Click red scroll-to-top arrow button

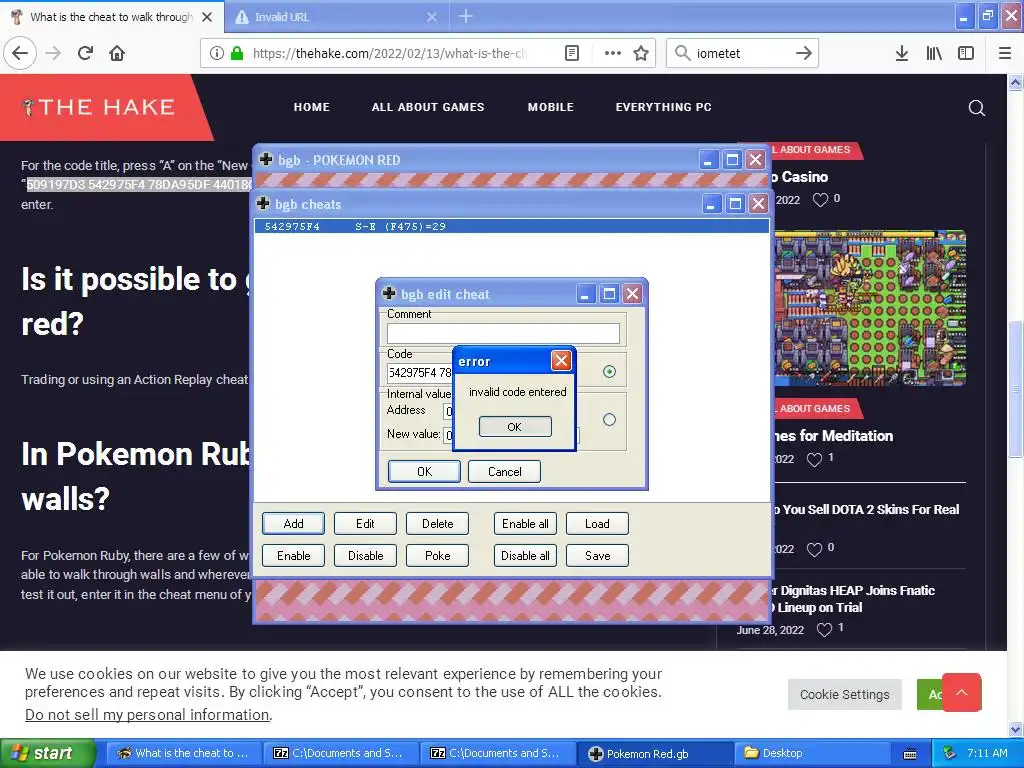click(961, 692)
